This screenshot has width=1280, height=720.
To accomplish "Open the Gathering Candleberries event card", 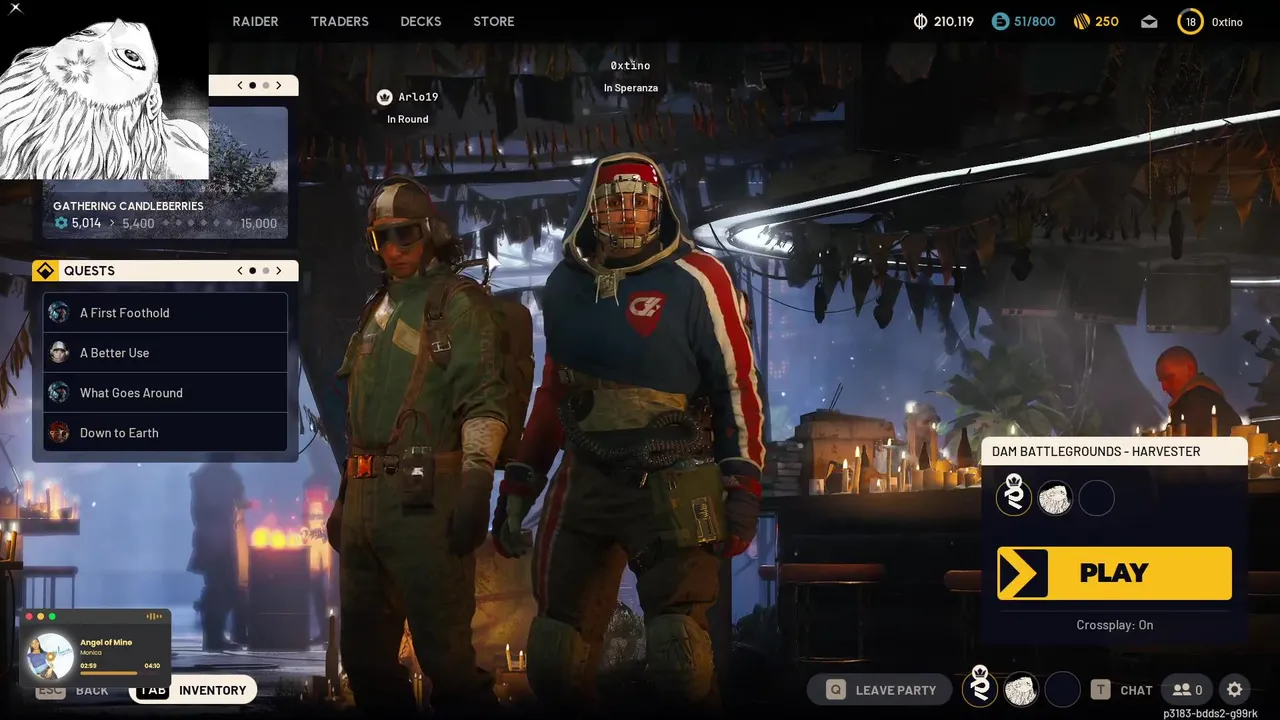I will (165, 172).
